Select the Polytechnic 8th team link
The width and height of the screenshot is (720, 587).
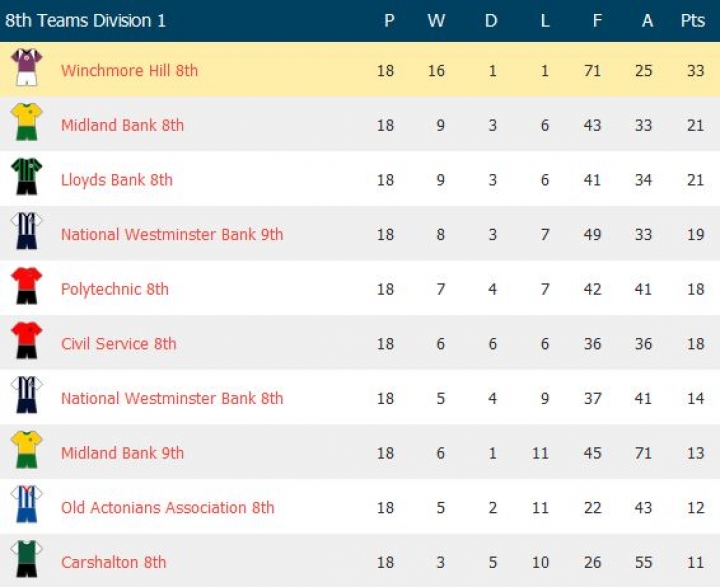[x=114, y=289]
